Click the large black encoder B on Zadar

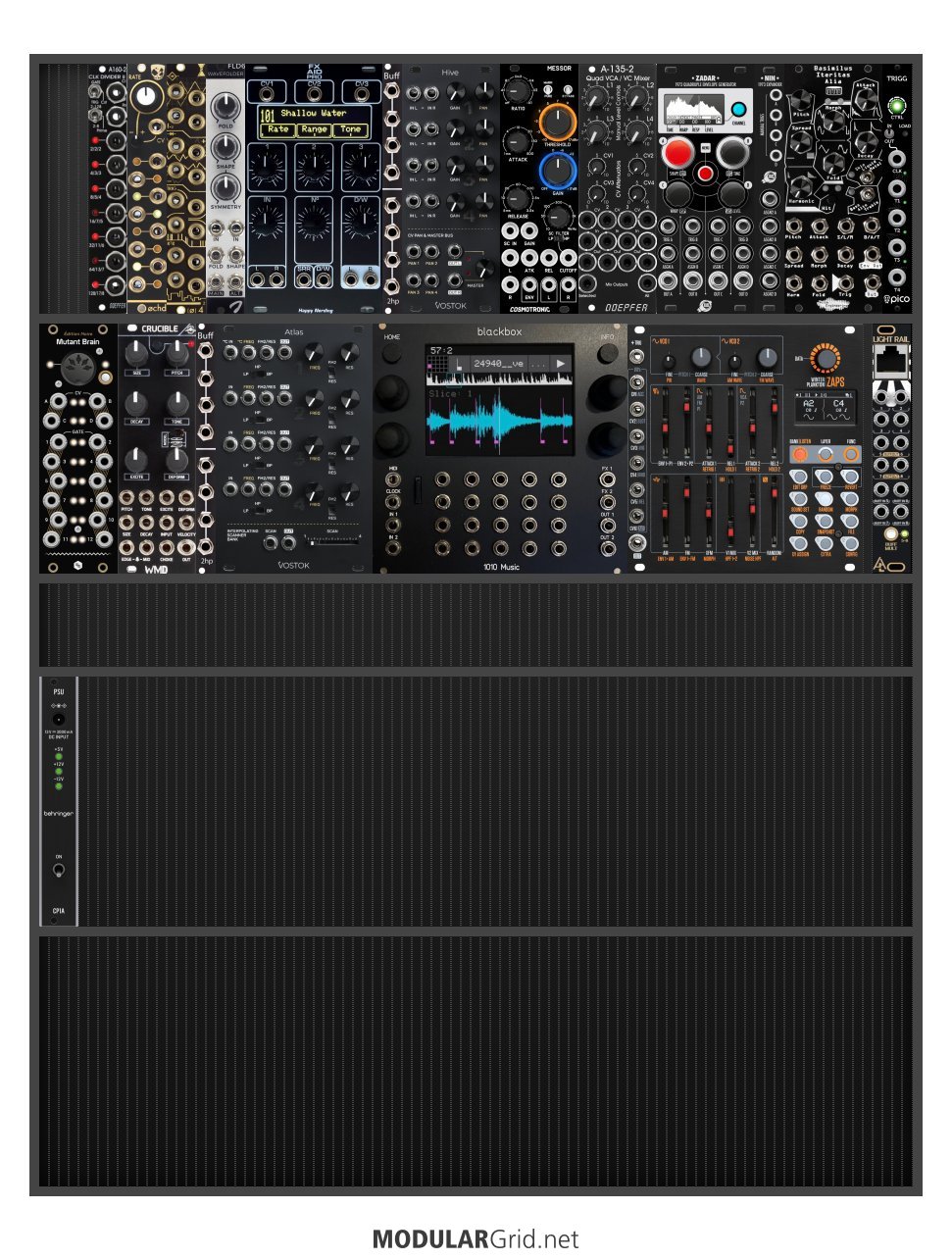[x=731, y=153]
